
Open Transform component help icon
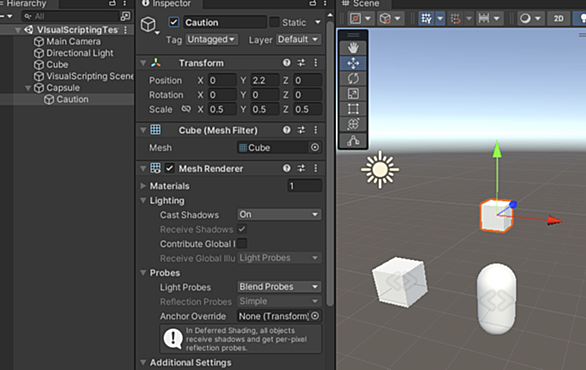click(287, 63)
